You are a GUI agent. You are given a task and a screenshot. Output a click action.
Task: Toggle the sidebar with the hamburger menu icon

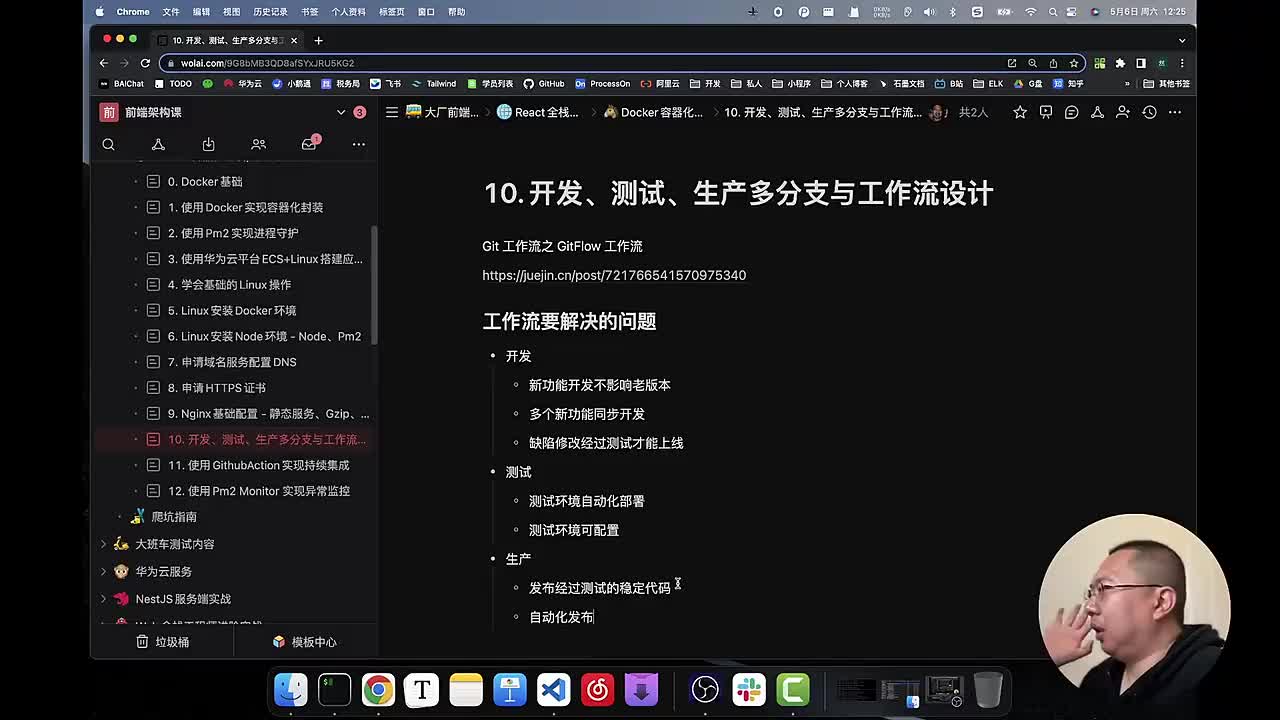click(x=392, y=112)
